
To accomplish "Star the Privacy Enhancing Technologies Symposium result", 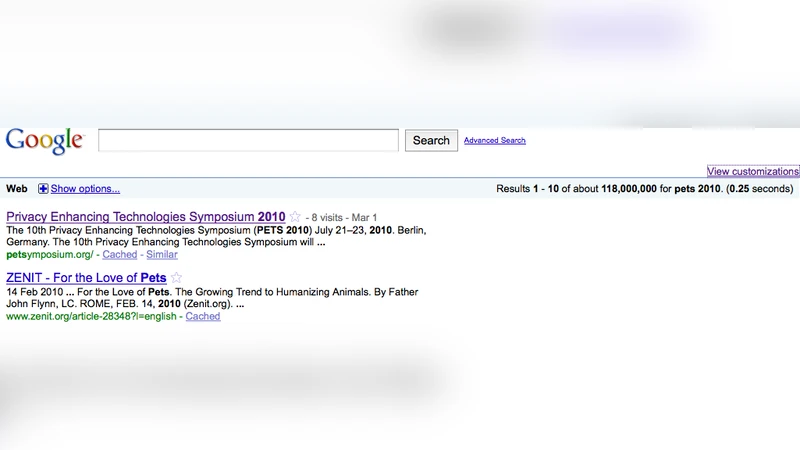I will pyautogui.click(x=295, y=217).
